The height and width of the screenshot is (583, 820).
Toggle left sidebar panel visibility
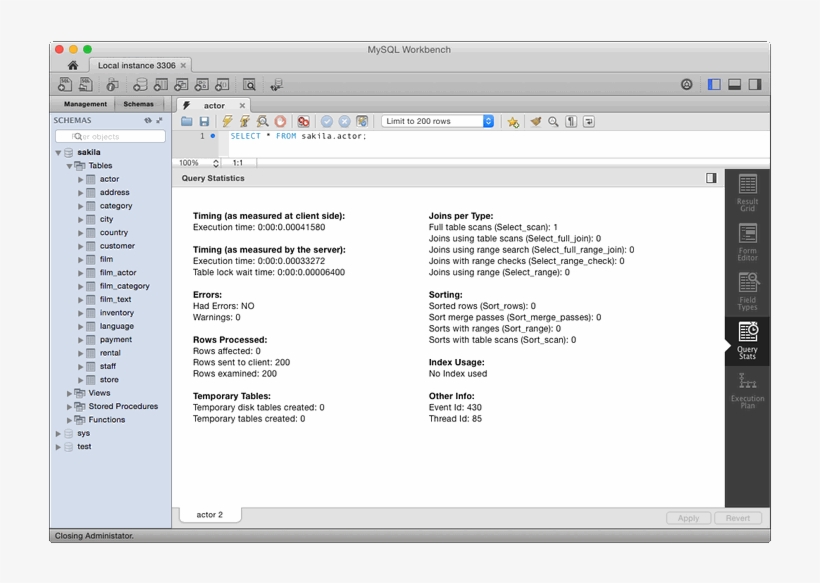(714, 84)
